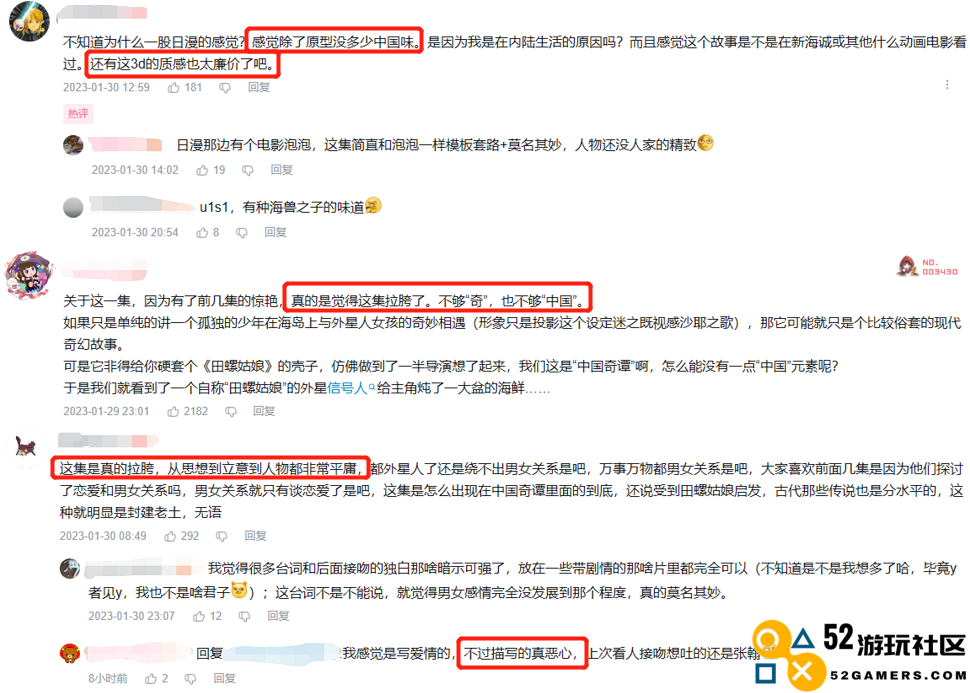970x693 pixels.
Task: Dislike the comment posted 2023-01-30 12:59
Action: pyautogui.click(x=225, y=88)
